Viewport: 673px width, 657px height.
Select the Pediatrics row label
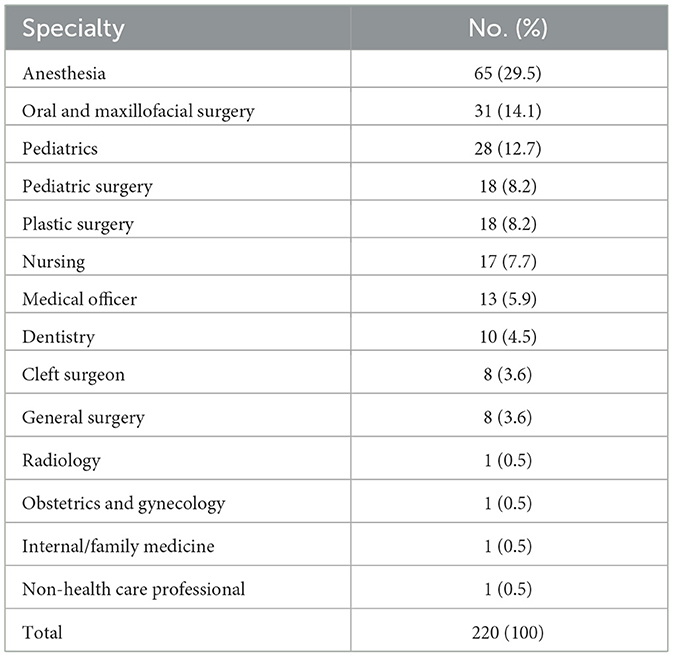coord(58,148)
